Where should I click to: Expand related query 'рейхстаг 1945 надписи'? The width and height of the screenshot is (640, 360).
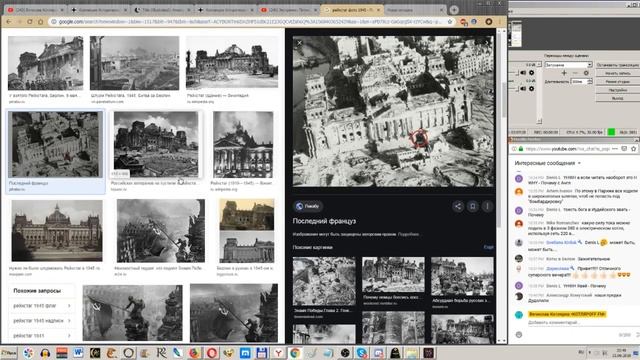(41, 321)
